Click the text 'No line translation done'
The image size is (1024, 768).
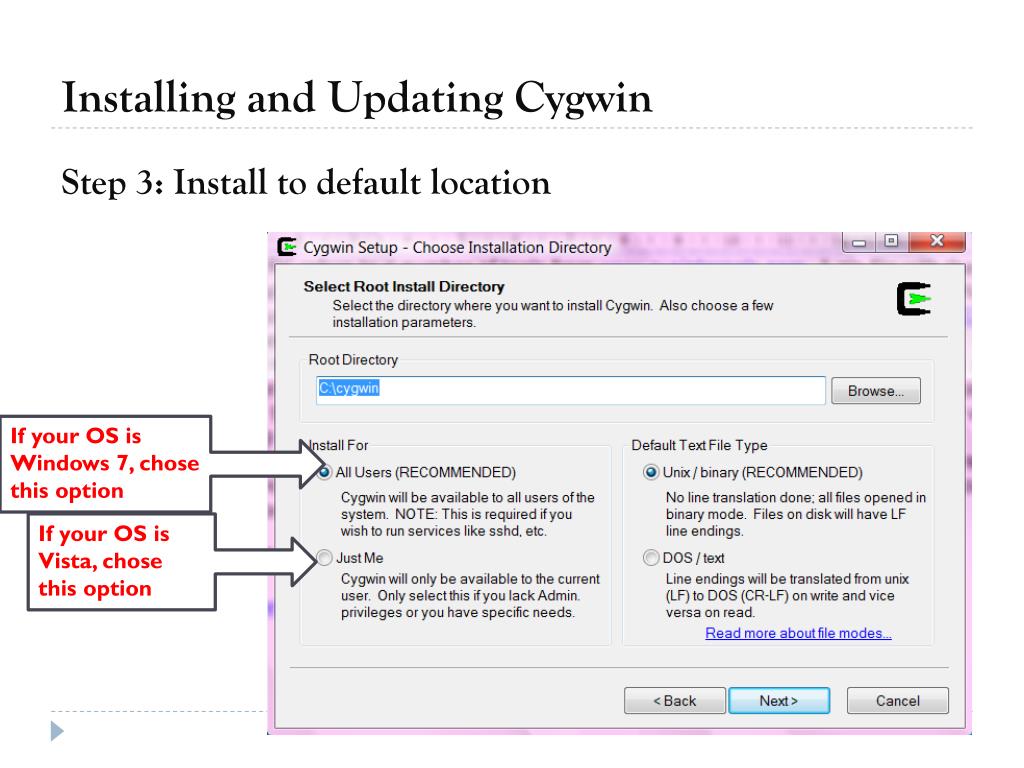tap(739, 498)
